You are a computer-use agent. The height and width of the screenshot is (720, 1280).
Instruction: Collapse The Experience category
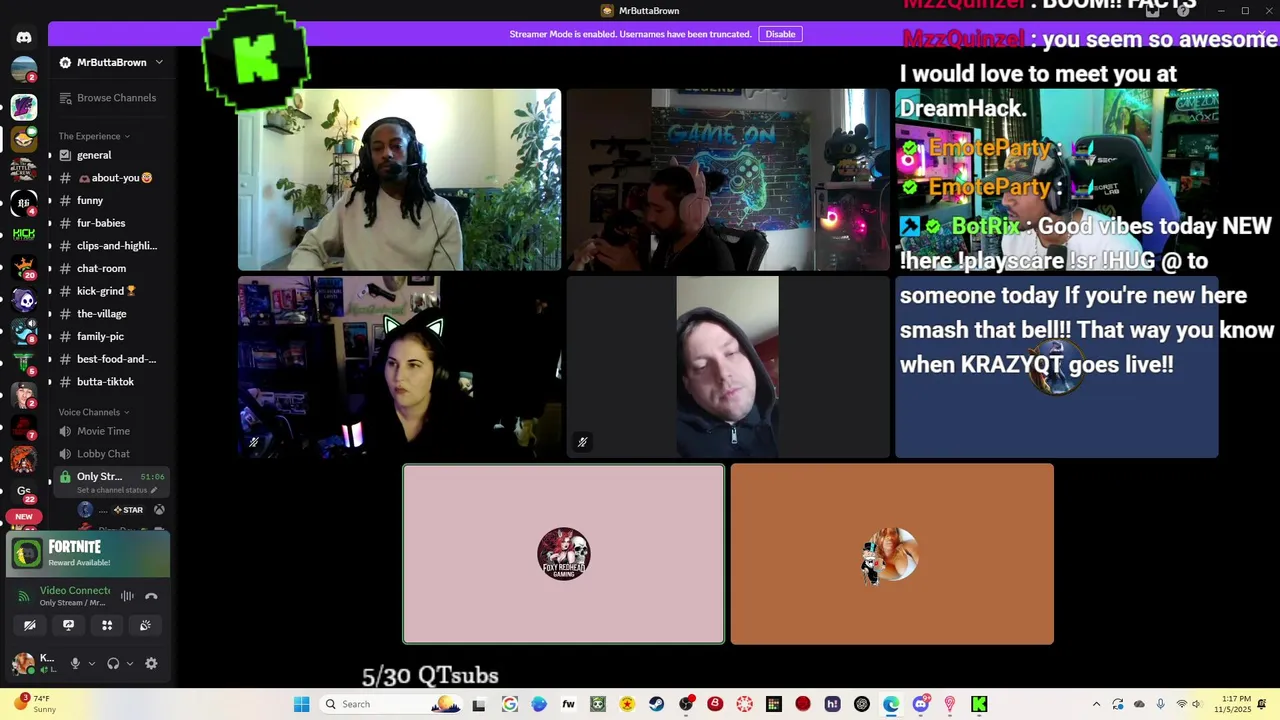pos(93,136)
